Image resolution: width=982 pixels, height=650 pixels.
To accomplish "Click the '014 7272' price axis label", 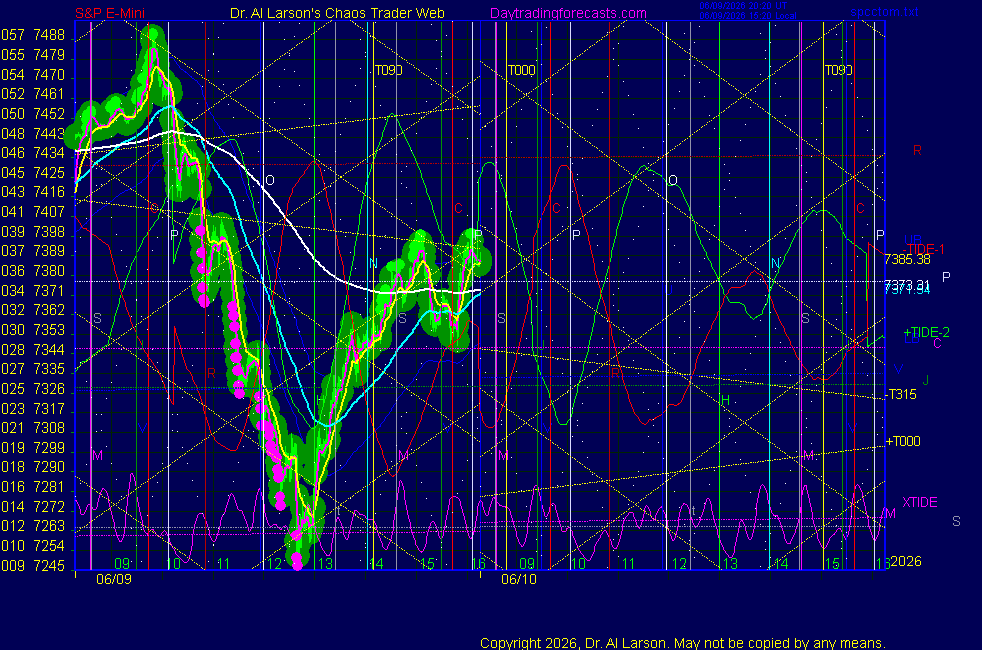I will (33, 507).
